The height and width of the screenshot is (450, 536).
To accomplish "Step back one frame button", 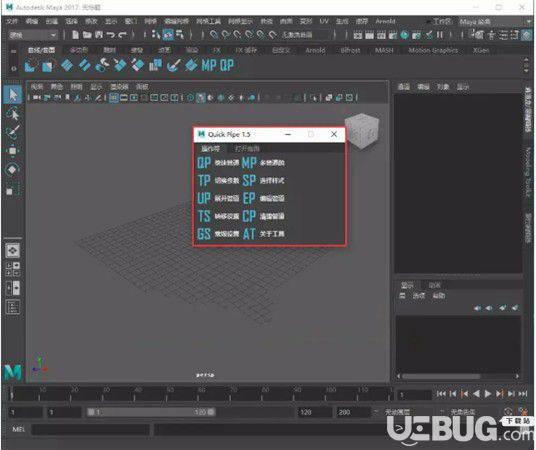I will 453,394.
